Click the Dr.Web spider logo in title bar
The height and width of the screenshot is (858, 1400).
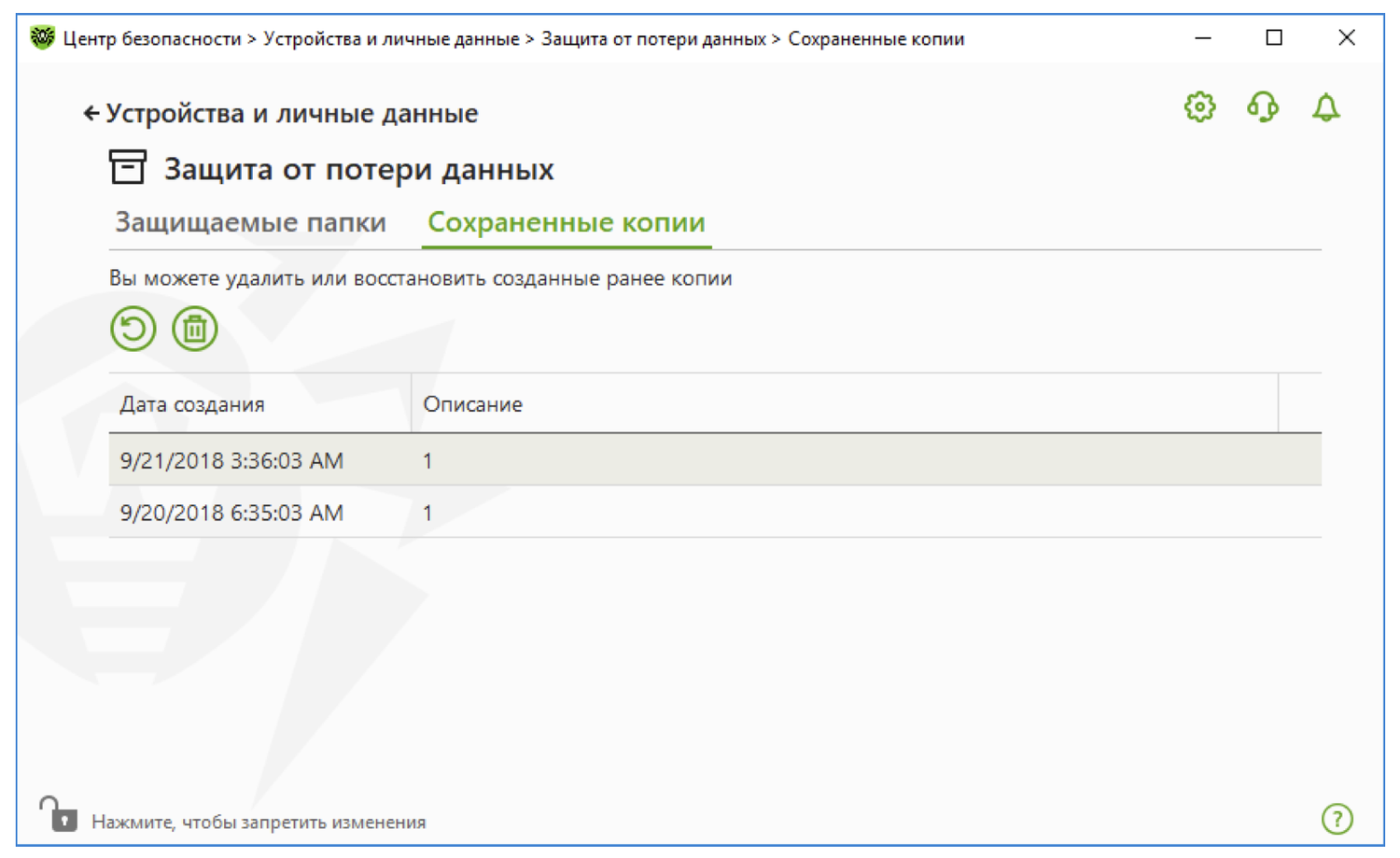(x=42, y=38)
